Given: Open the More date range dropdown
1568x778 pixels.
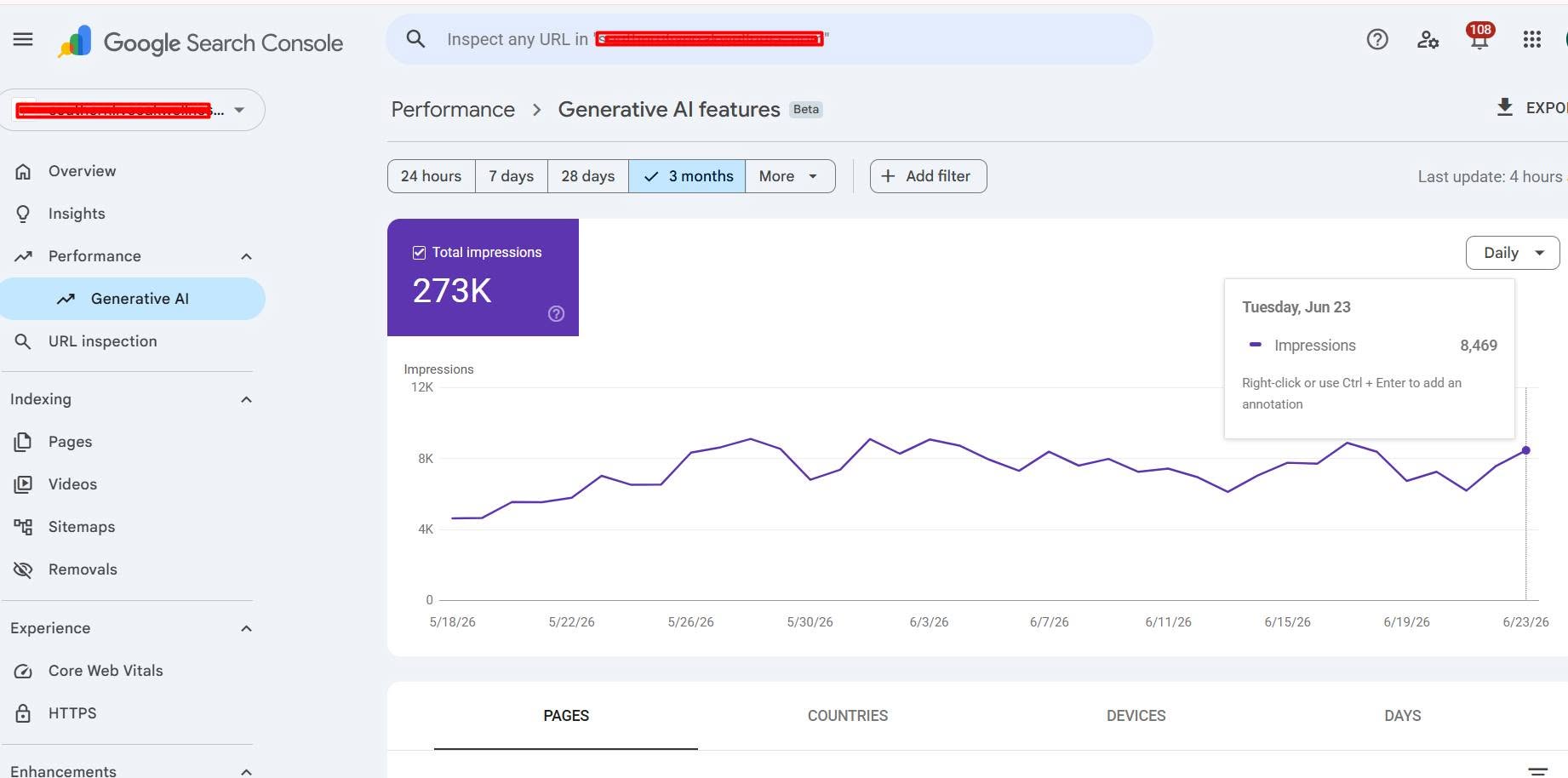Looking at the screenshot, I should (x=790, y=176).
